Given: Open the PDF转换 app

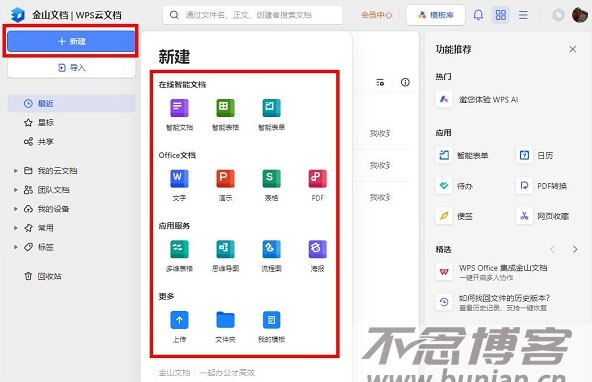Looking at the screenshot, I should [542, 186].
